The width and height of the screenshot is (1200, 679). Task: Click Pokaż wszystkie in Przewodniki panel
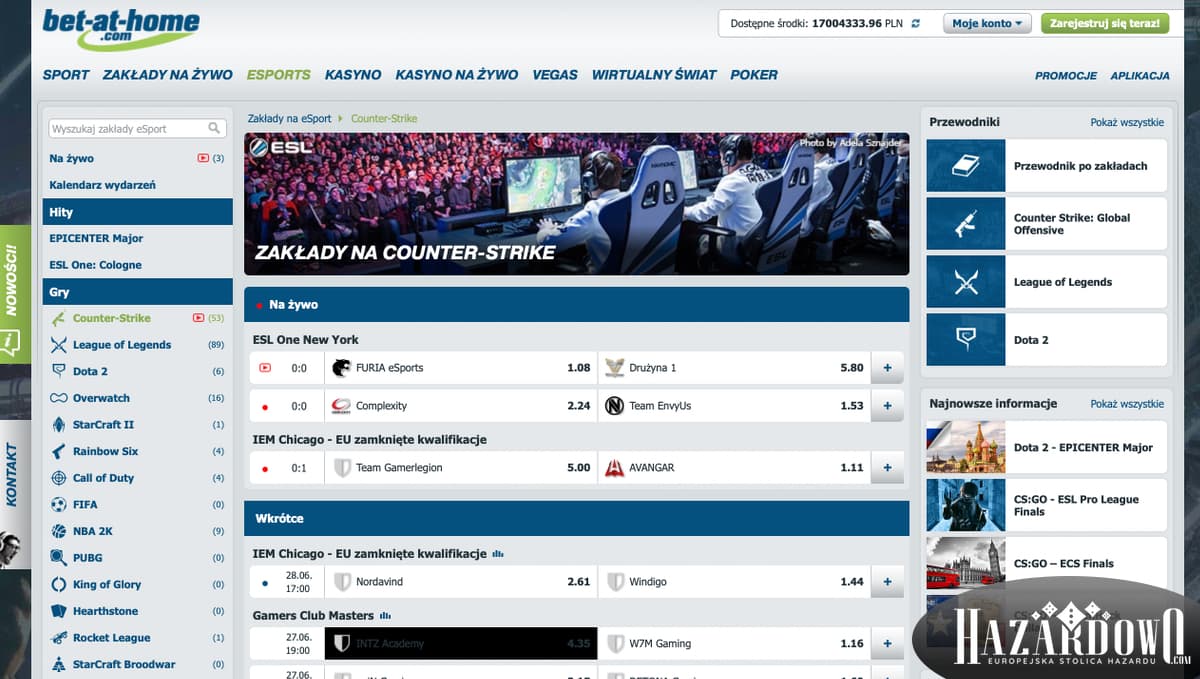click(1127, 122)
